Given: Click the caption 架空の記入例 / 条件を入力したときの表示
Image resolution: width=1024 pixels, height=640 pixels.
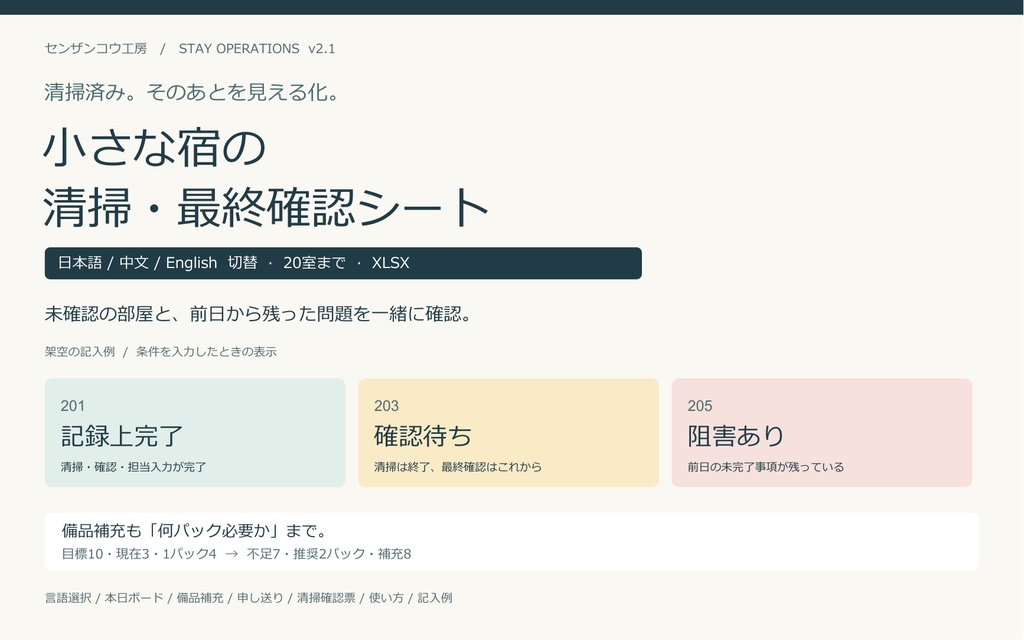Looking at the screenshot, I should point(161,352).
